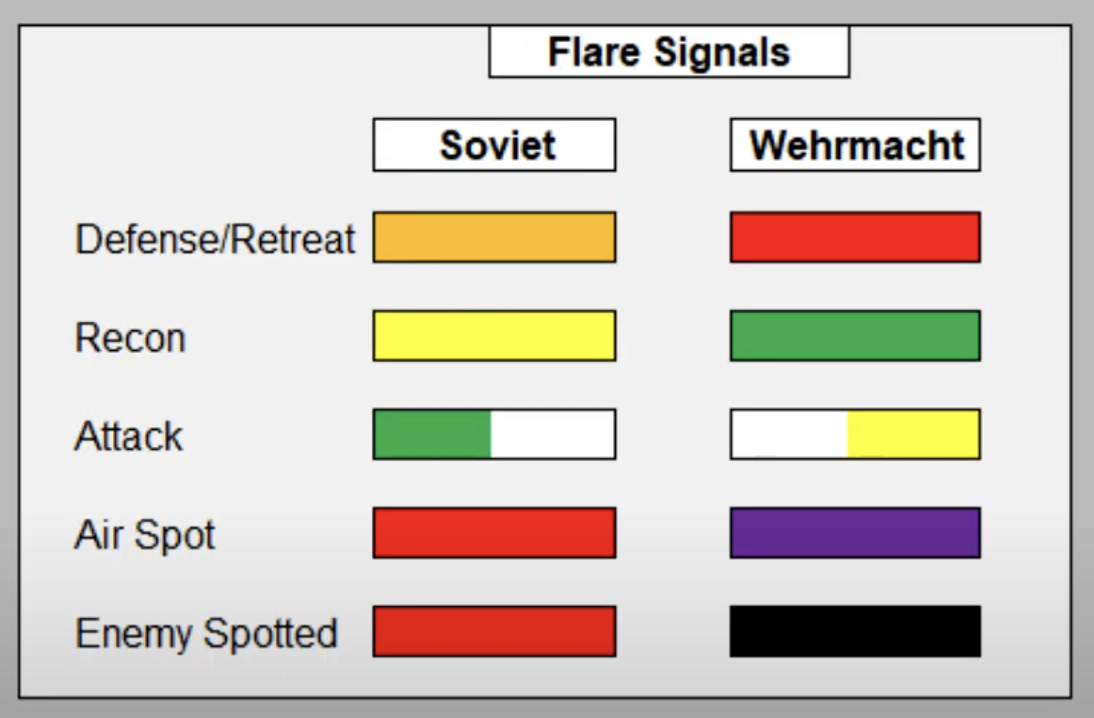
Task: Choose the purple Wehrmacht Air Spot swatch
Action: [855, 532]
